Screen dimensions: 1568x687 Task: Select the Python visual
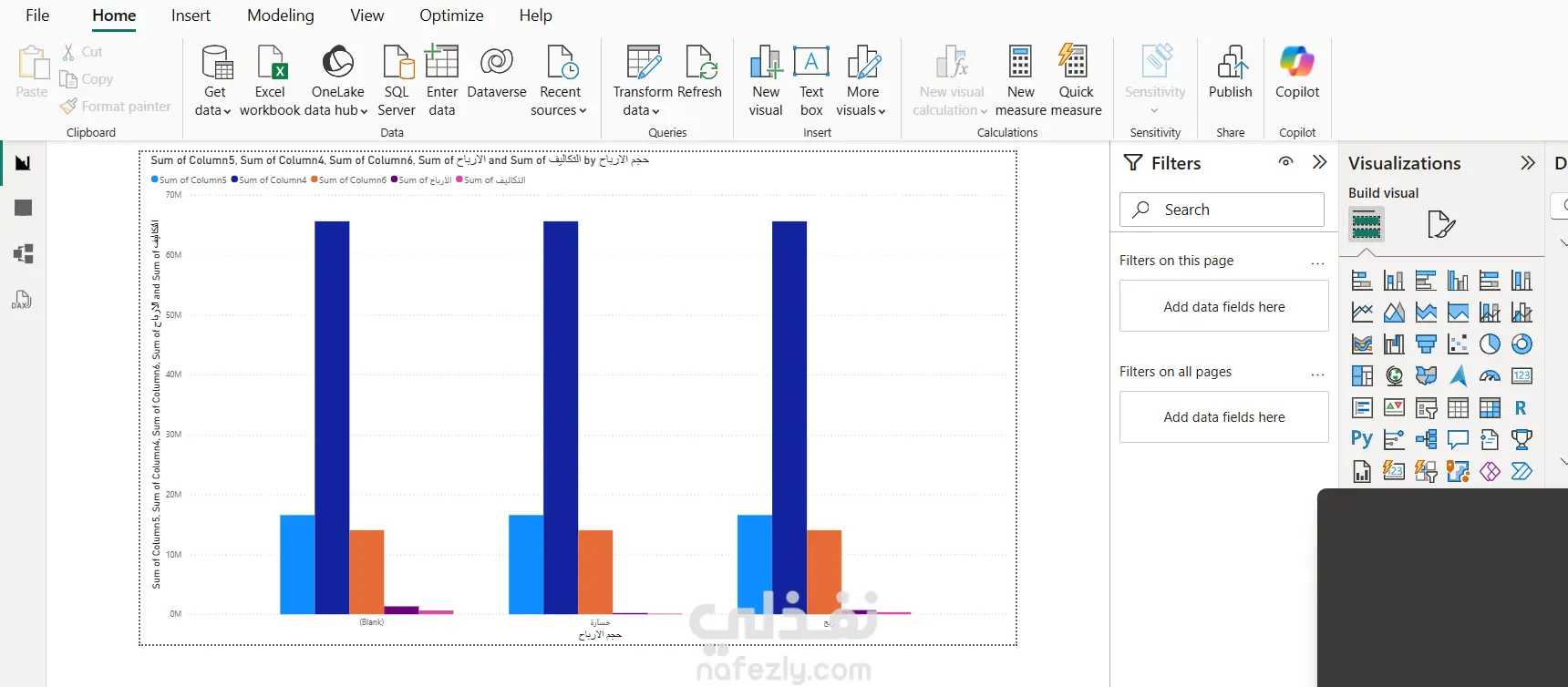(1362, 440)
